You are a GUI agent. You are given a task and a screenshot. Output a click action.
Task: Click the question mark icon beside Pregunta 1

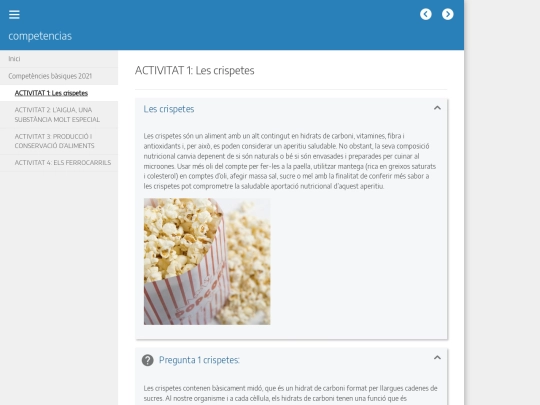[x=148, y=360]
